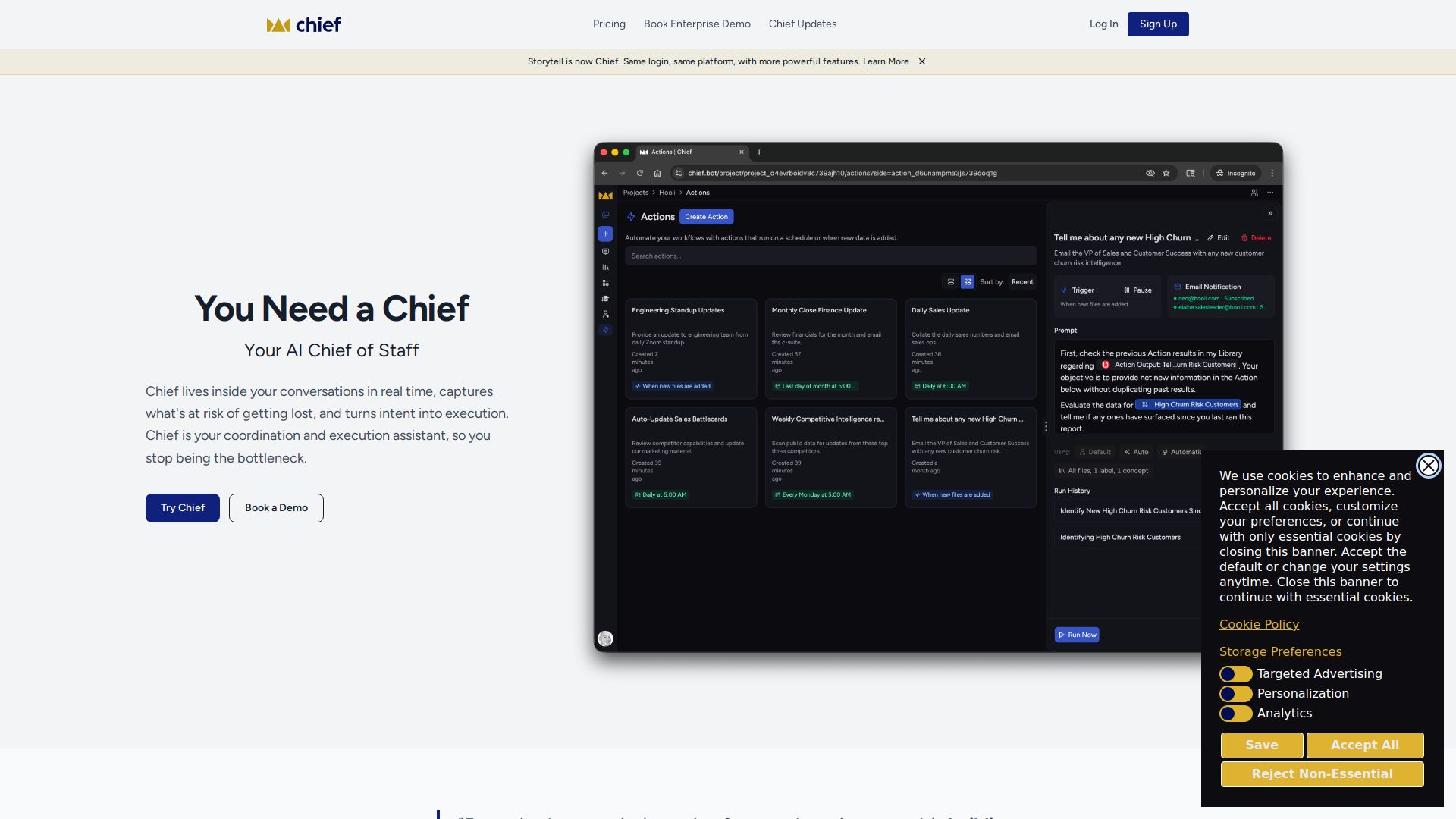Open the Storage Preferences link
1456x819 pixels.
[1280, 652]
